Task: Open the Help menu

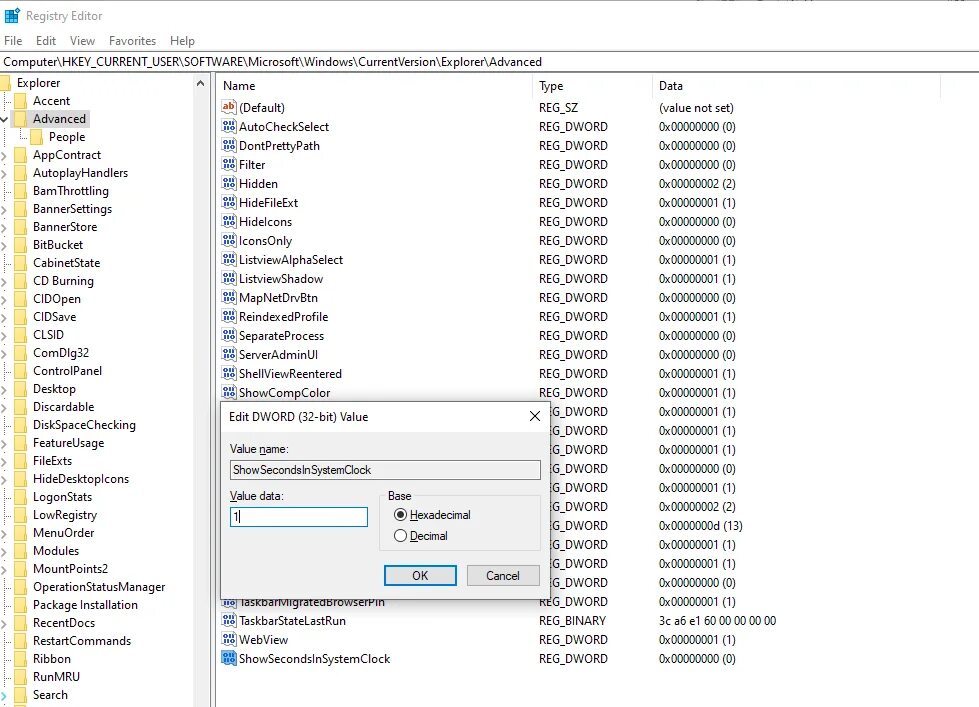Action: click(x=182, y=41)
